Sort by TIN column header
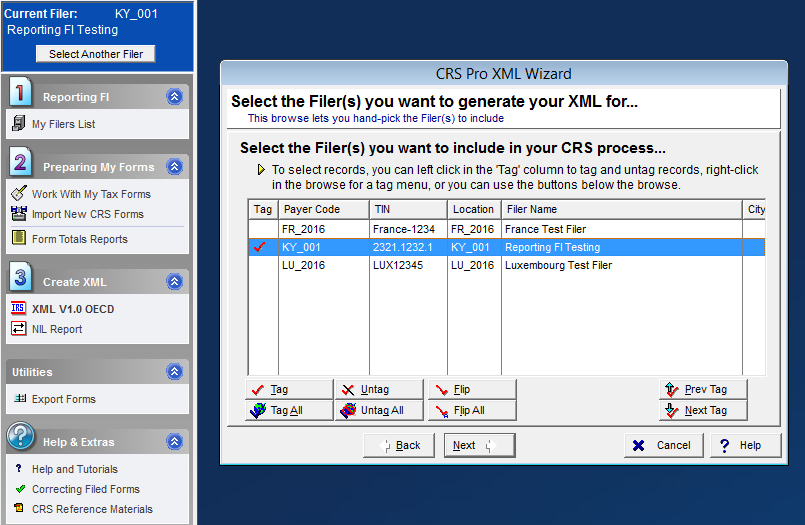Screen dimensions: 805x525 (x=409, y=209)
